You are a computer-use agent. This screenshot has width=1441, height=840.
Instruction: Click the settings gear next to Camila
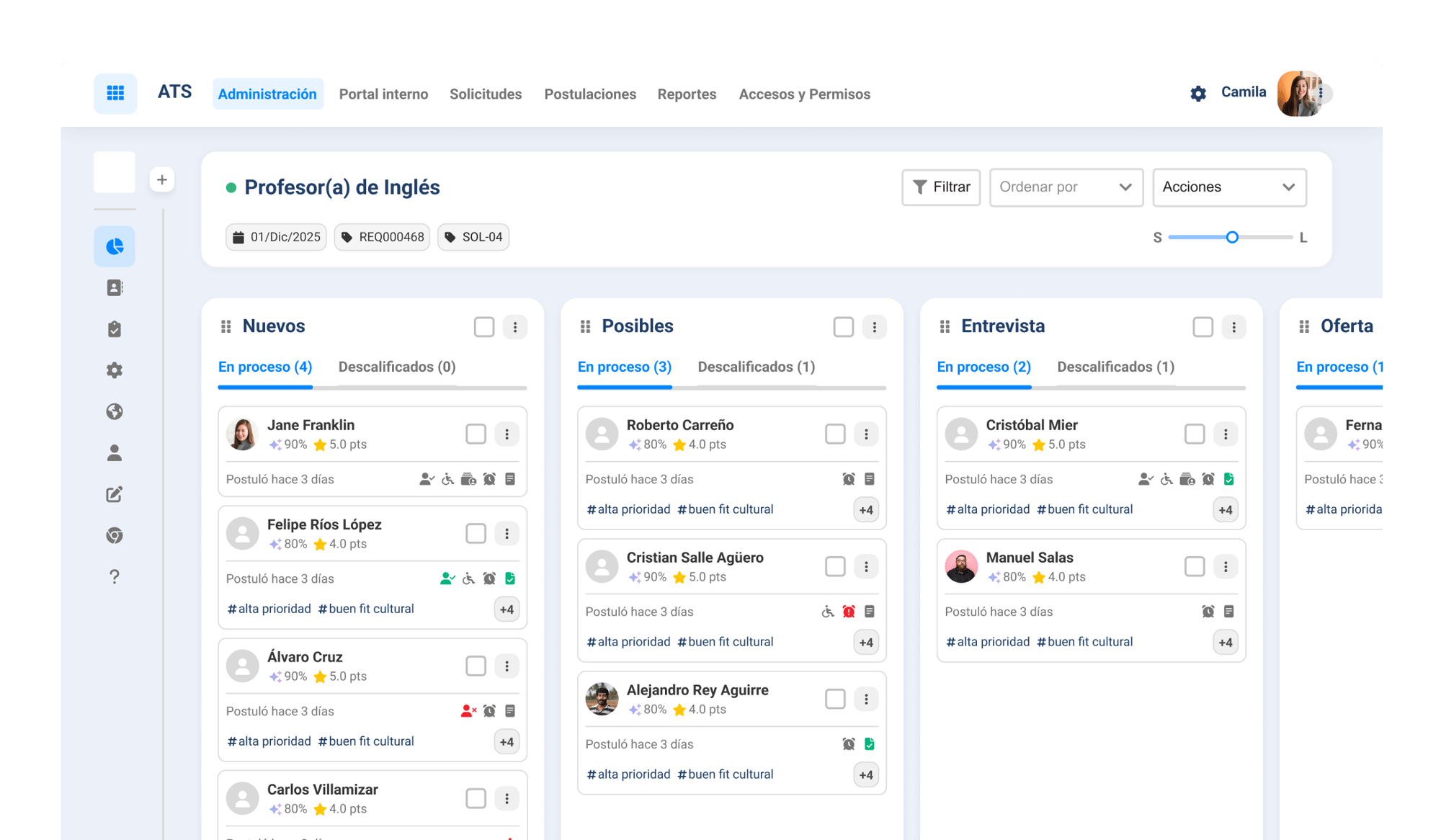click(x=1198, y=94)
